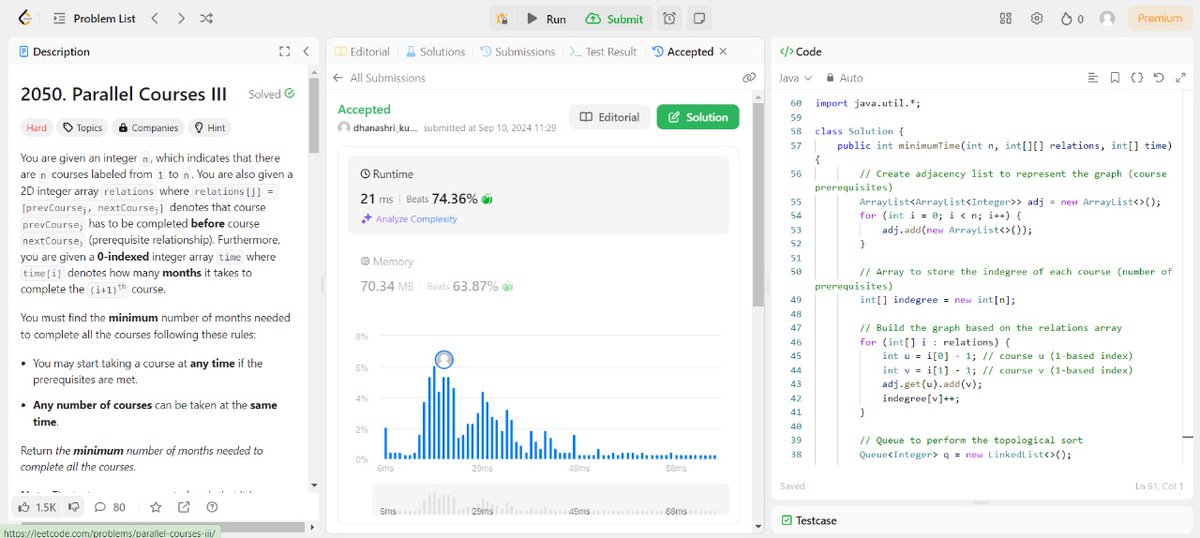
Task: Click the description panel vertical scrollbar
Action: pyautogui.click(x=314, y=115)
